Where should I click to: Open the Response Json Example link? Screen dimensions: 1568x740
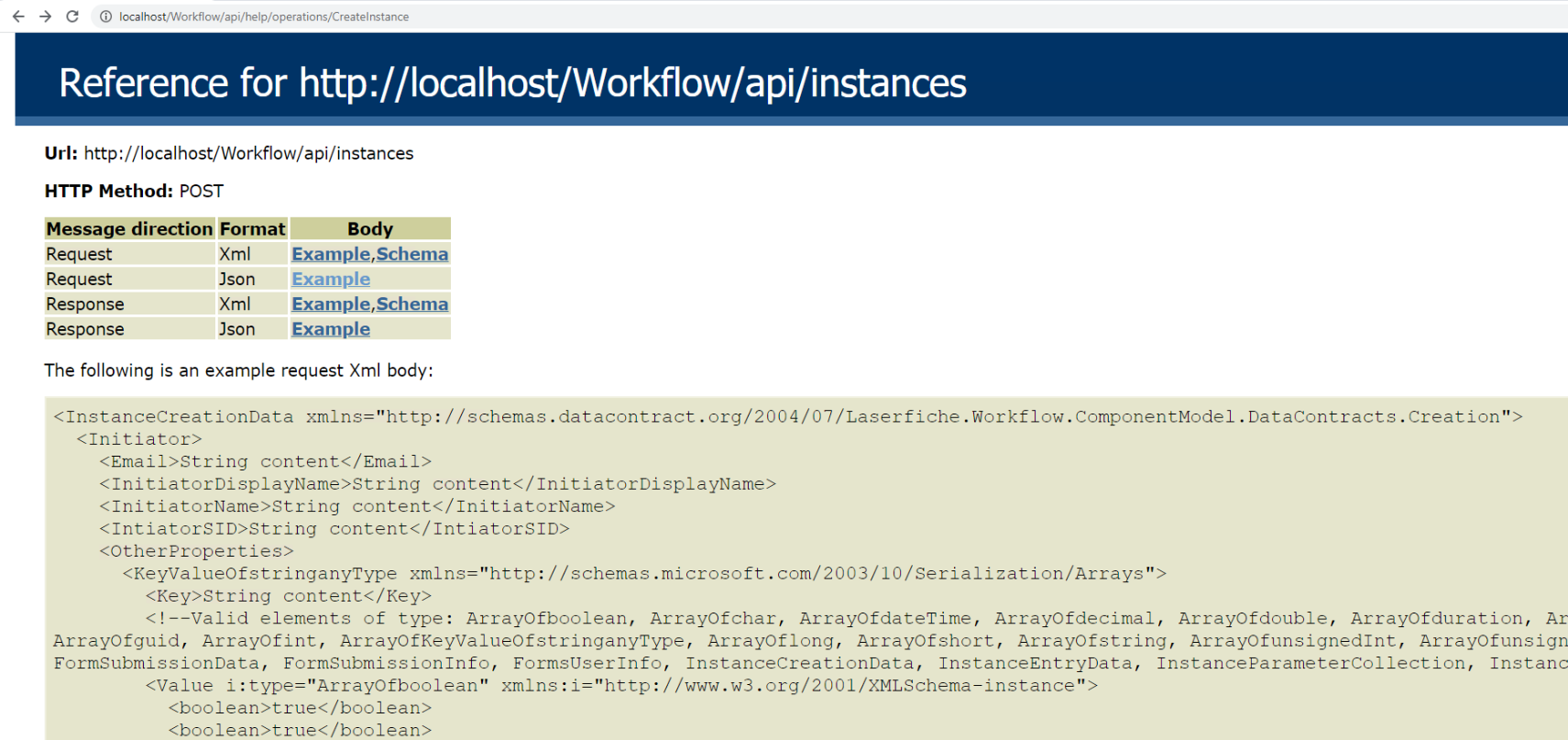point(331,328)
